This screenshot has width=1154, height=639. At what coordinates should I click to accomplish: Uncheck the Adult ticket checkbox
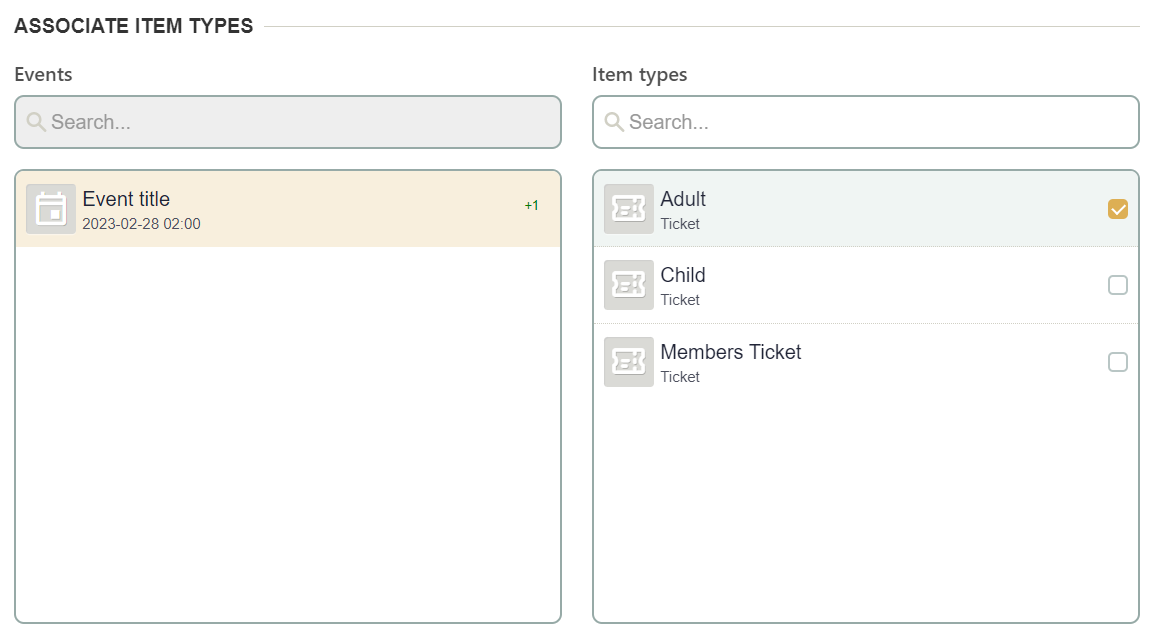pyautogui.click(x=1118, y=209)
